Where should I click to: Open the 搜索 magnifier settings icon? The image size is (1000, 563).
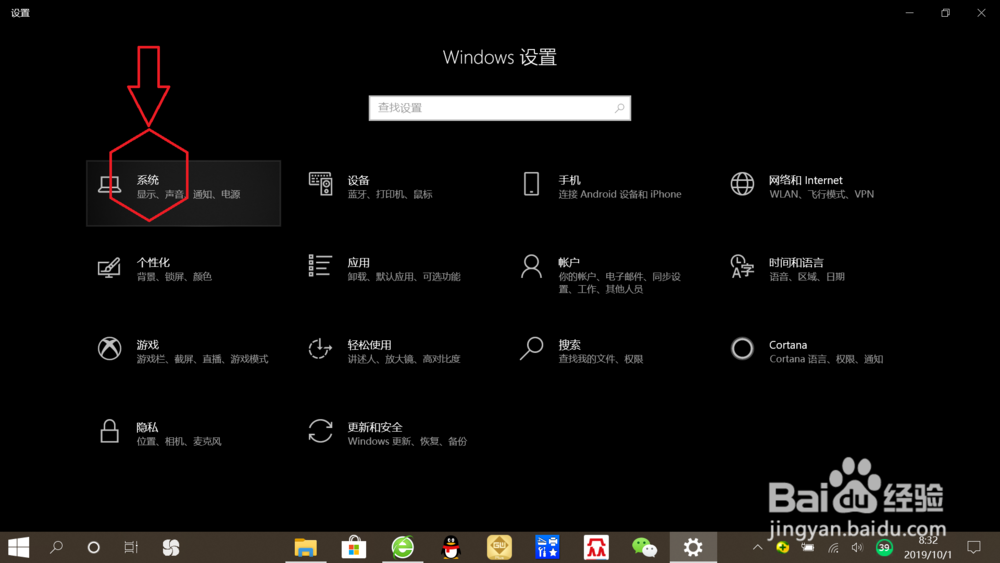[531, 349]
